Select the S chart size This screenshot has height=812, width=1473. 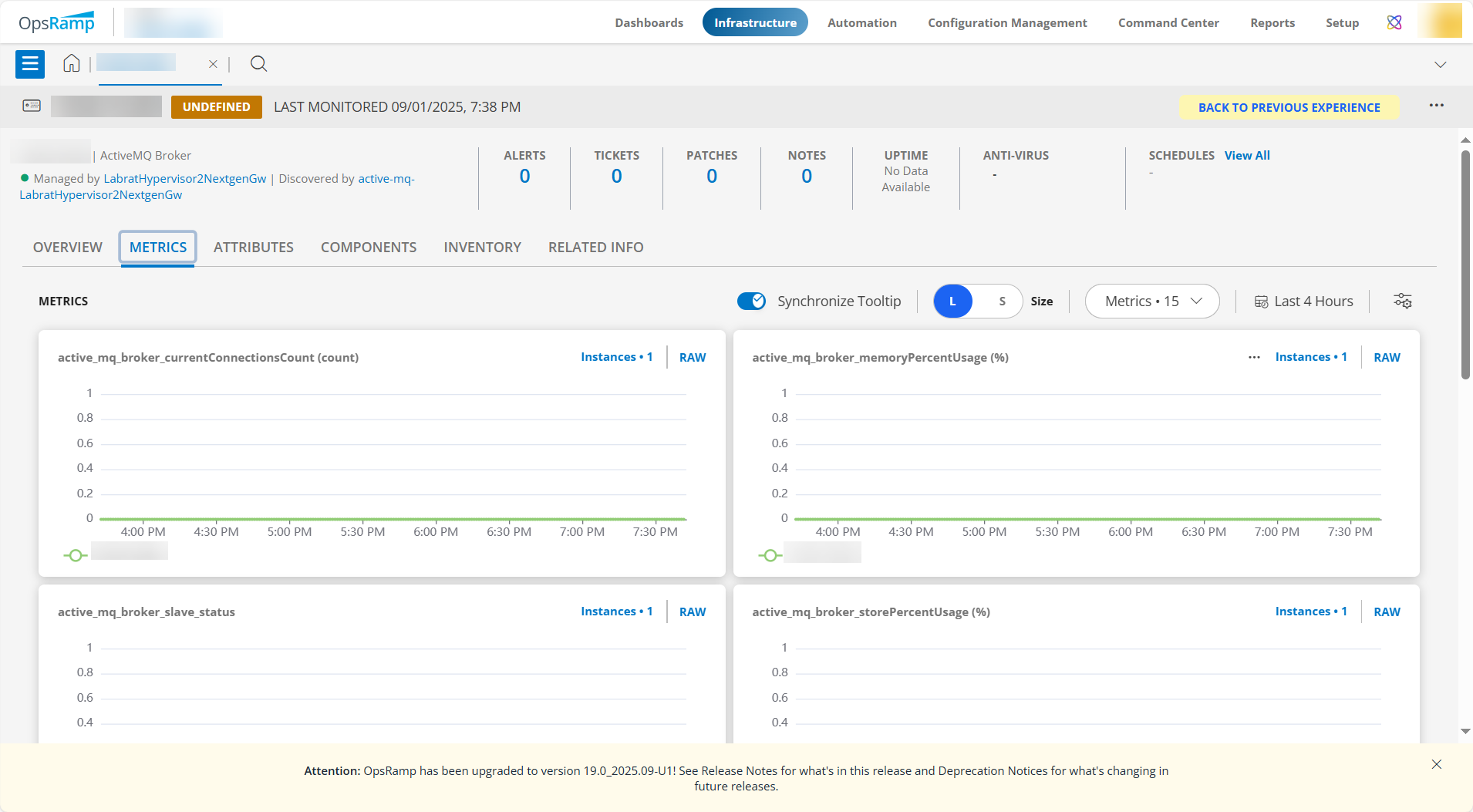coord(1002,301)
